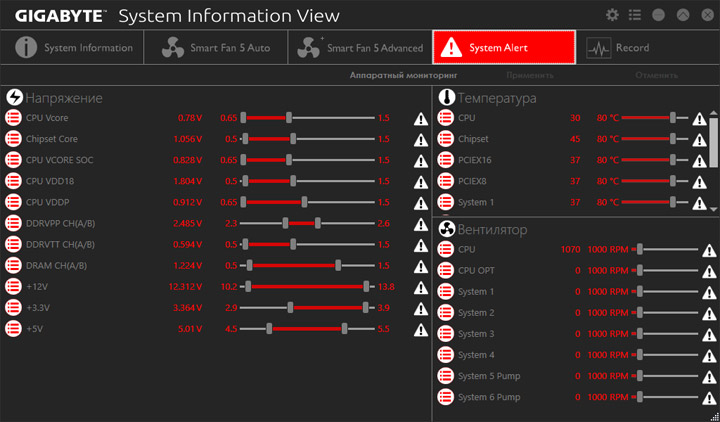Click the list icon beside PCIEX8 temperature
This screenshot has height=422, width=720.
(445, 181)
